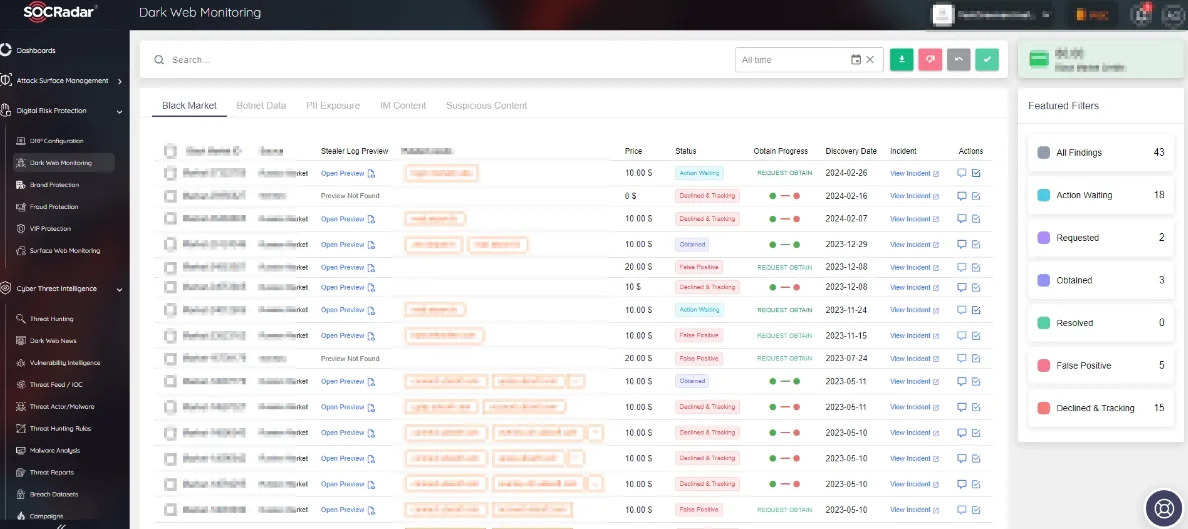This screenshot has height=529, width=1188.
Task: Click into the Search input field
Action: [x=440, y=60]
